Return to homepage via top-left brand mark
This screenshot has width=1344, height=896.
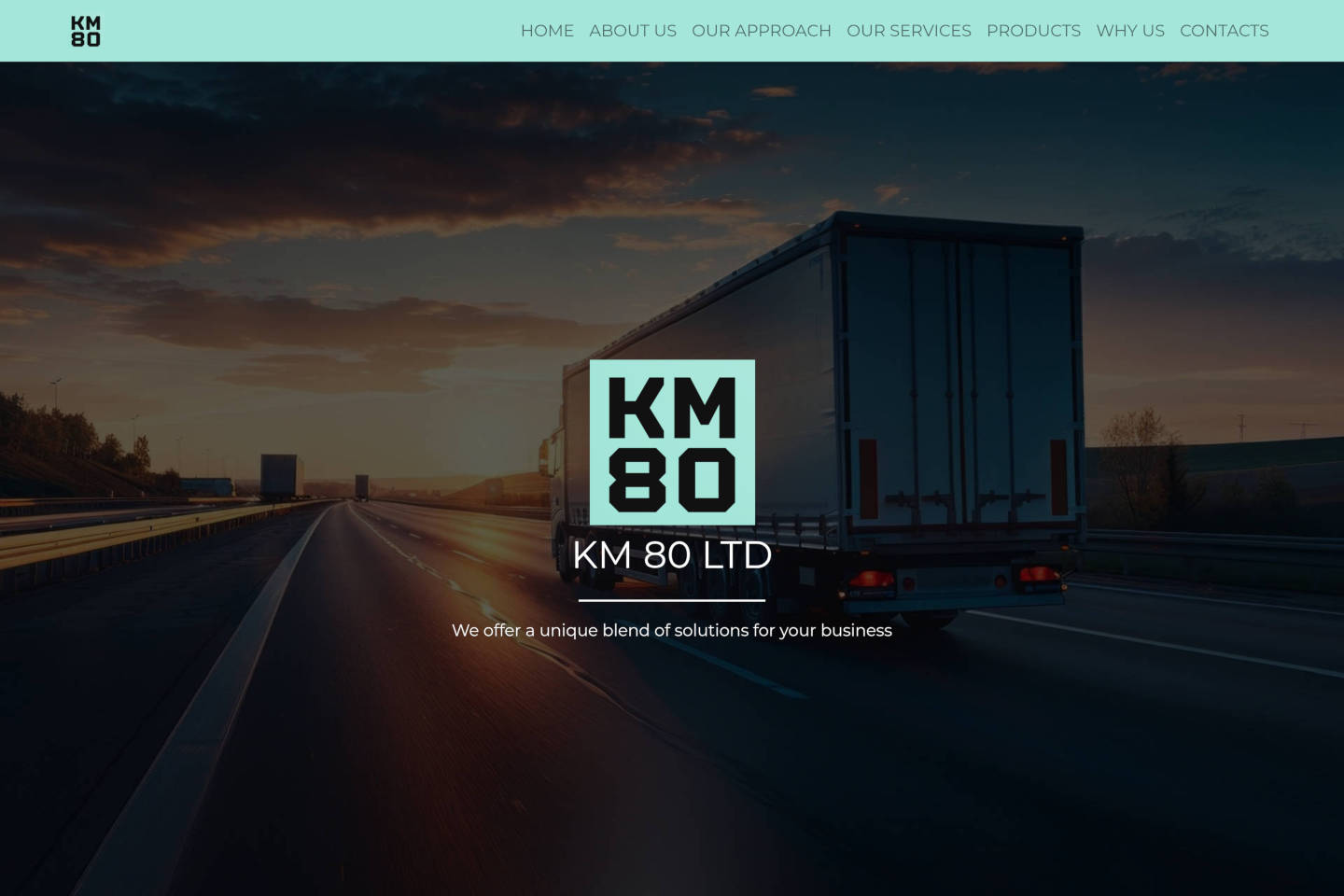pyautogui.click(x=85, y=30)
